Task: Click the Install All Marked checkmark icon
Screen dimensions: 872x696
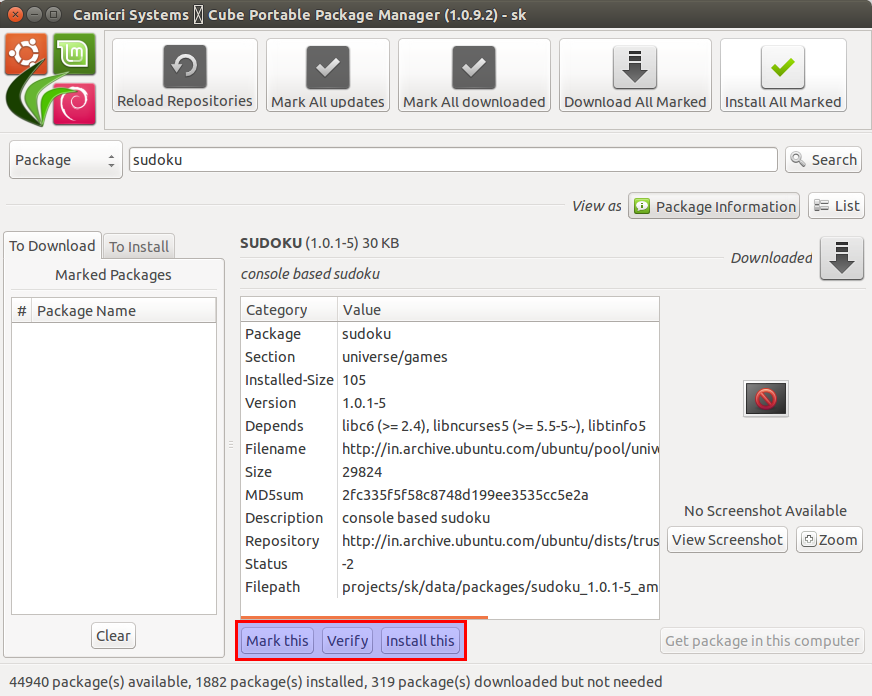Action: pos(783,67)
